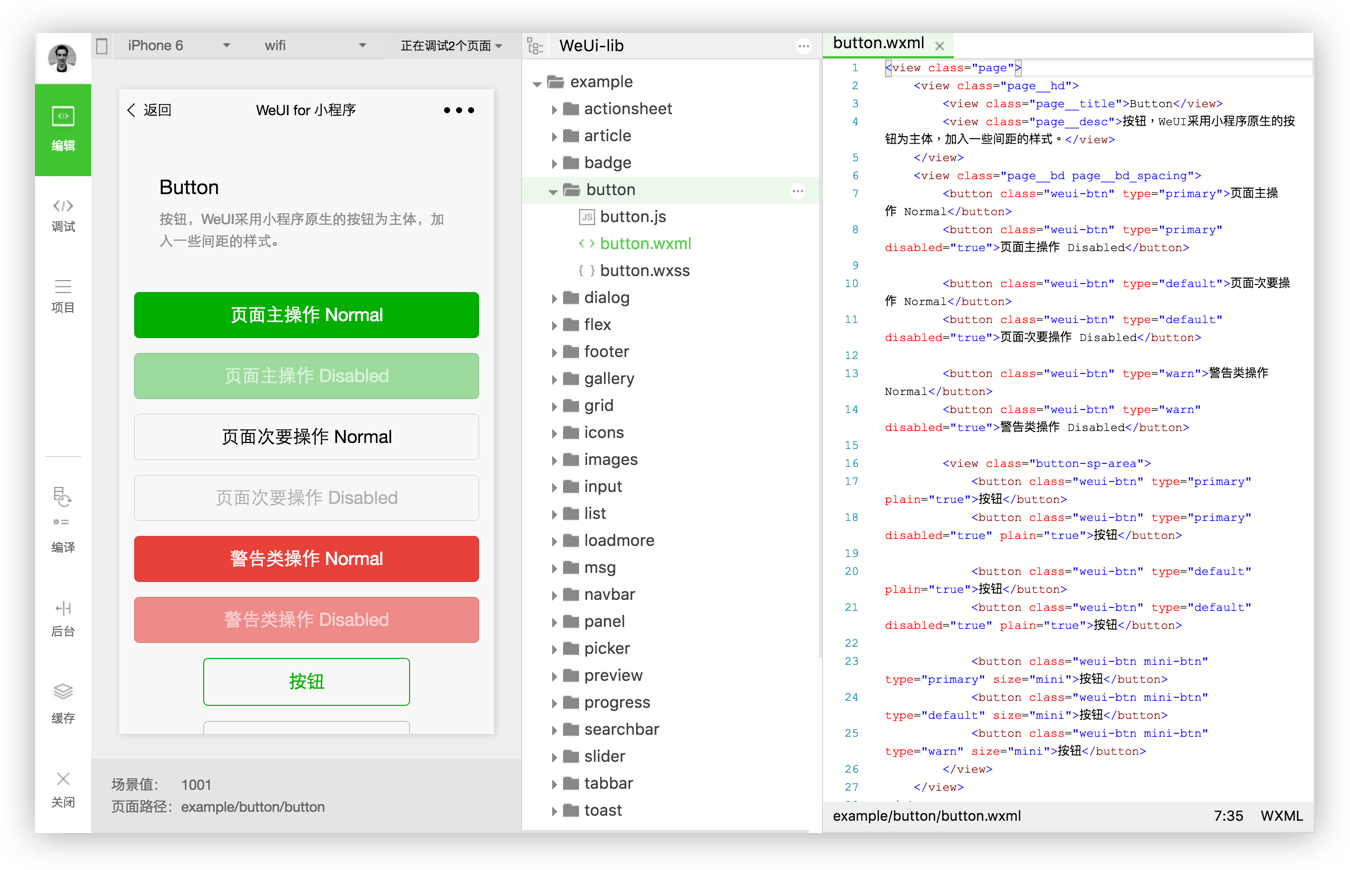1350x870 pixels.
Task: Click line number 16 in editor gutter
Action: 852,464
